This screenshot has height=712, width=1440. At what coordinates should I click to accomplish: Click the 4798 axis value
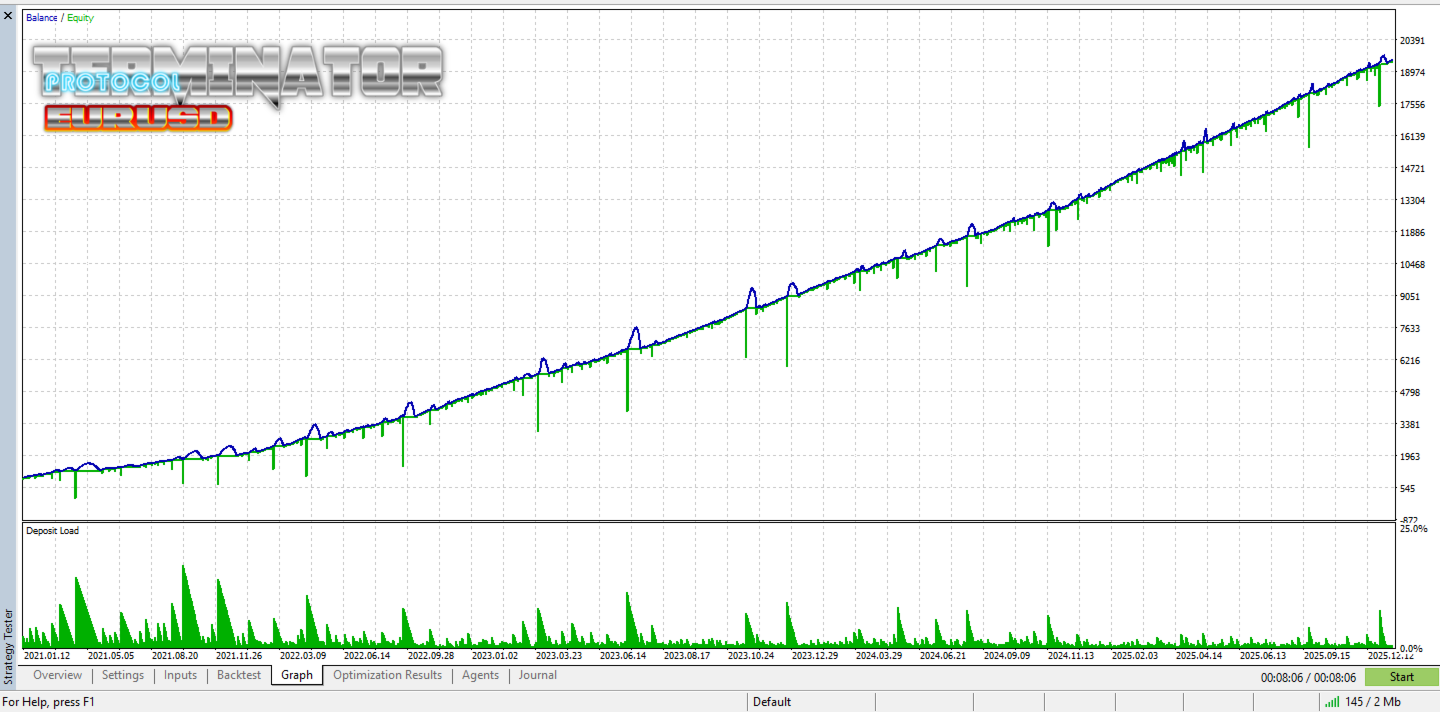click(x=1410, y=393)
